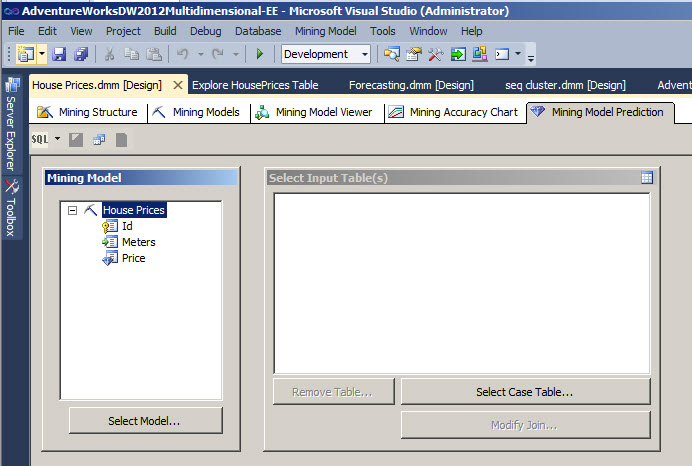692x466 pixels.
Task: Open the New Project dropdown arrow
Action: tap(42, 54)
